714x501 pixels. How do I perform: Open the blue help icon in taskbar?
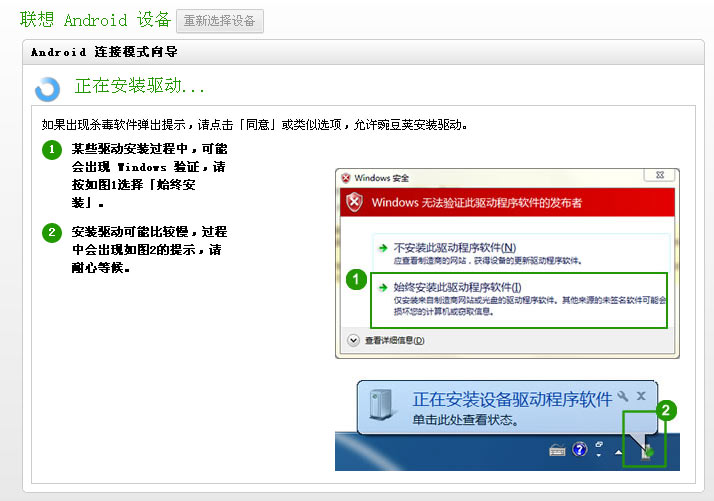(578, 451)
